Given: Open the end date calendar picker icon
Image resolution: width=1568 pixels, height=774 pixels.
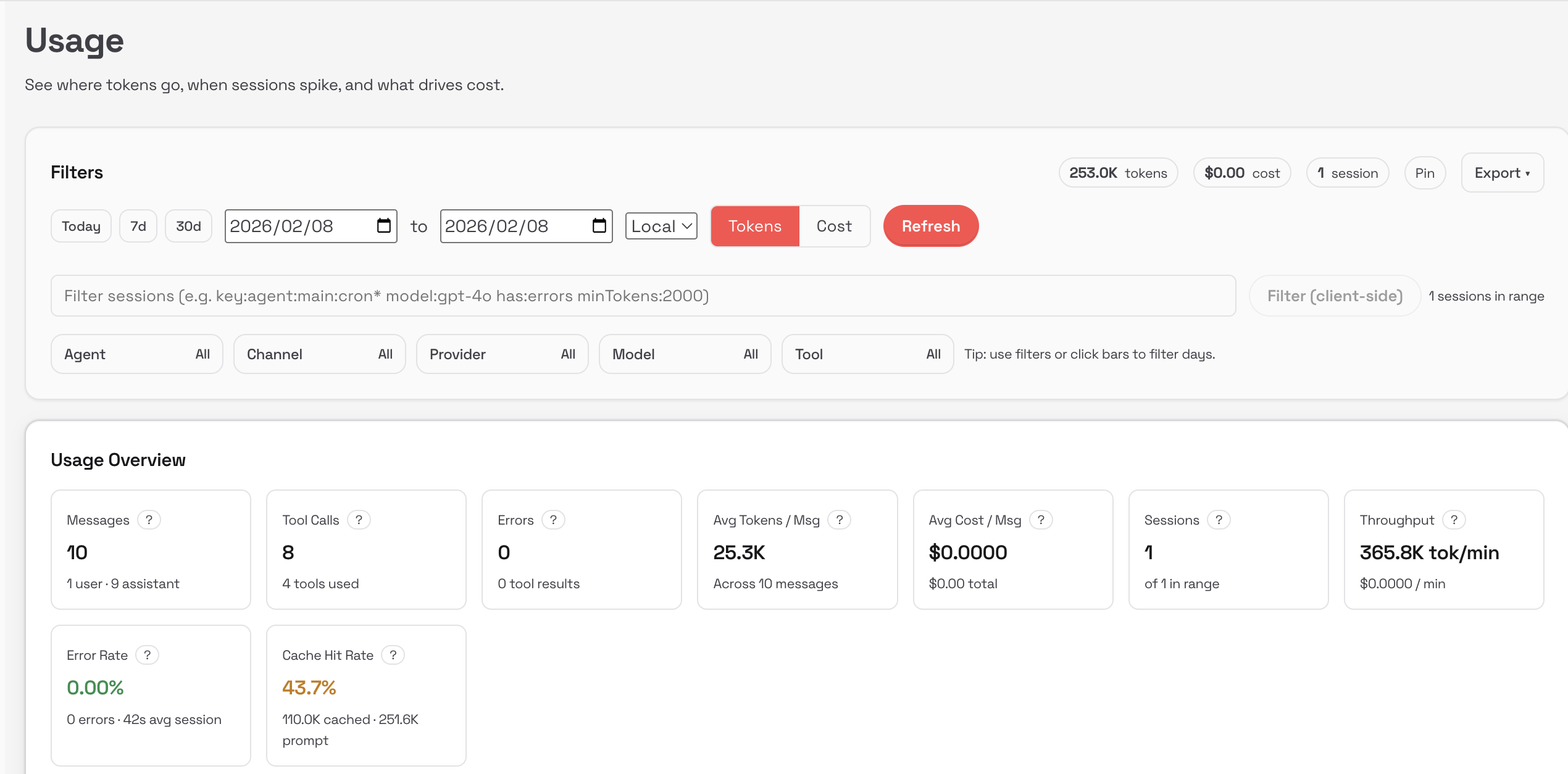Looking at the screenshot, I should click(599, 226).
